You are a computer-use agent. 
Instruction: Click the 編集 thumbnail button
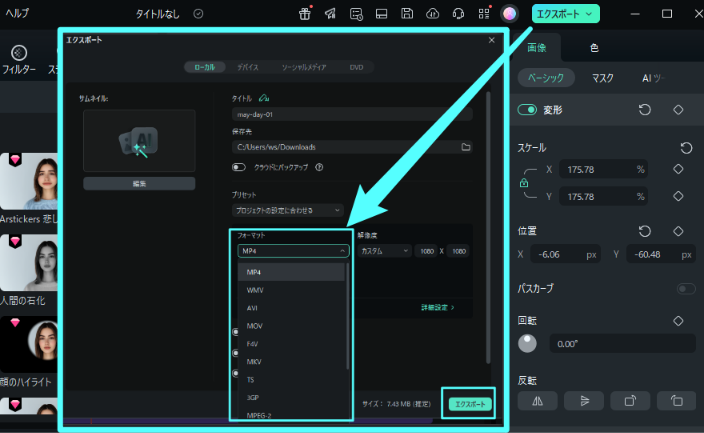click(x=139, y=184)
